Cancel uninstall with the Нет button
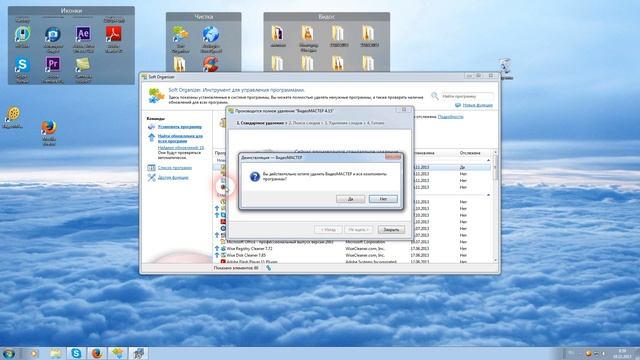Screen dimensions: 640x360 click(383, 199)
